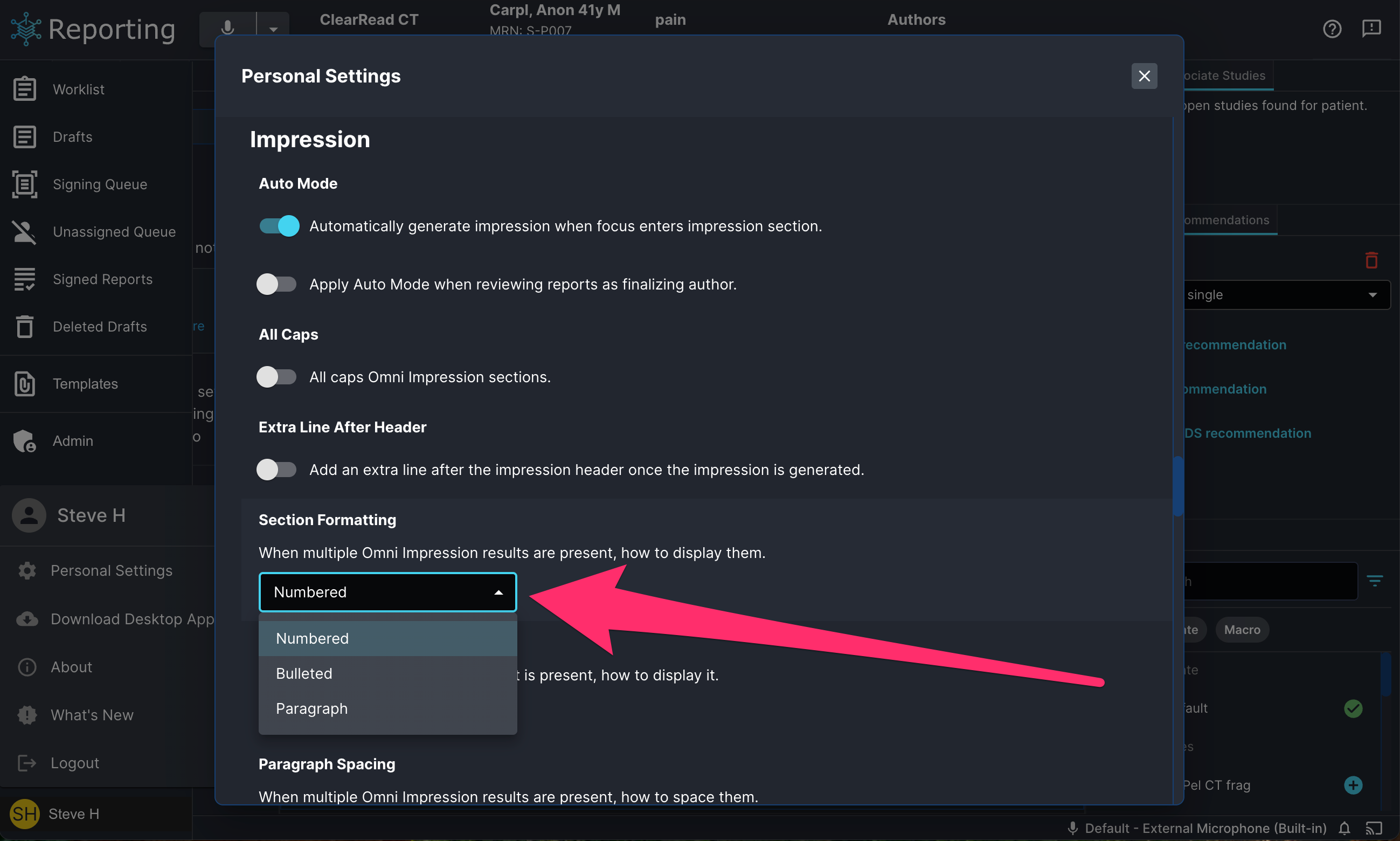Screen dimensions: 1400x841
Task: Collapse the Numbered section formatting dropdown
Action: (388, 592)
